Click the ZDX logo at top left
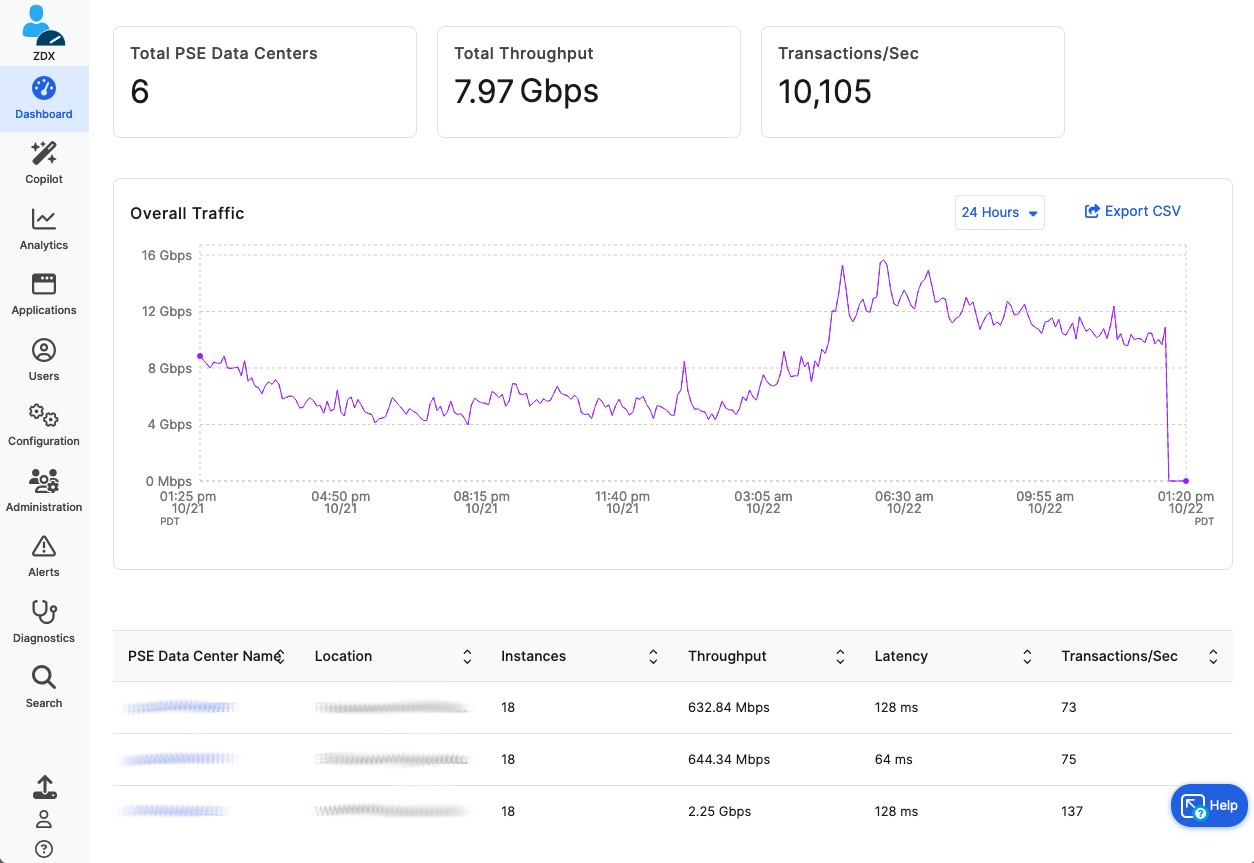This screenshot has height=863, width=1254. coord(44,32)
